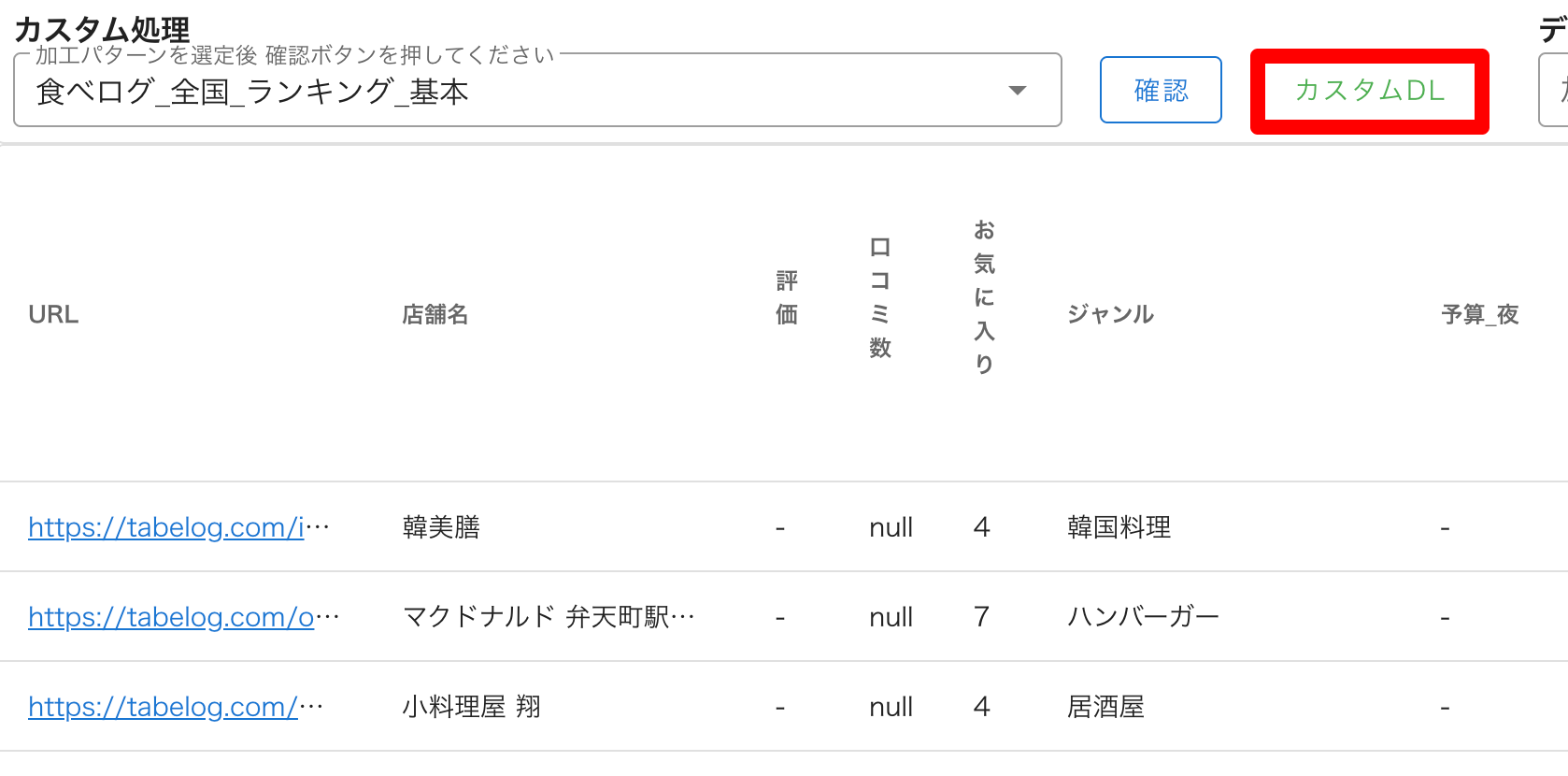Click the 評価 column header

tap(787, 297)
